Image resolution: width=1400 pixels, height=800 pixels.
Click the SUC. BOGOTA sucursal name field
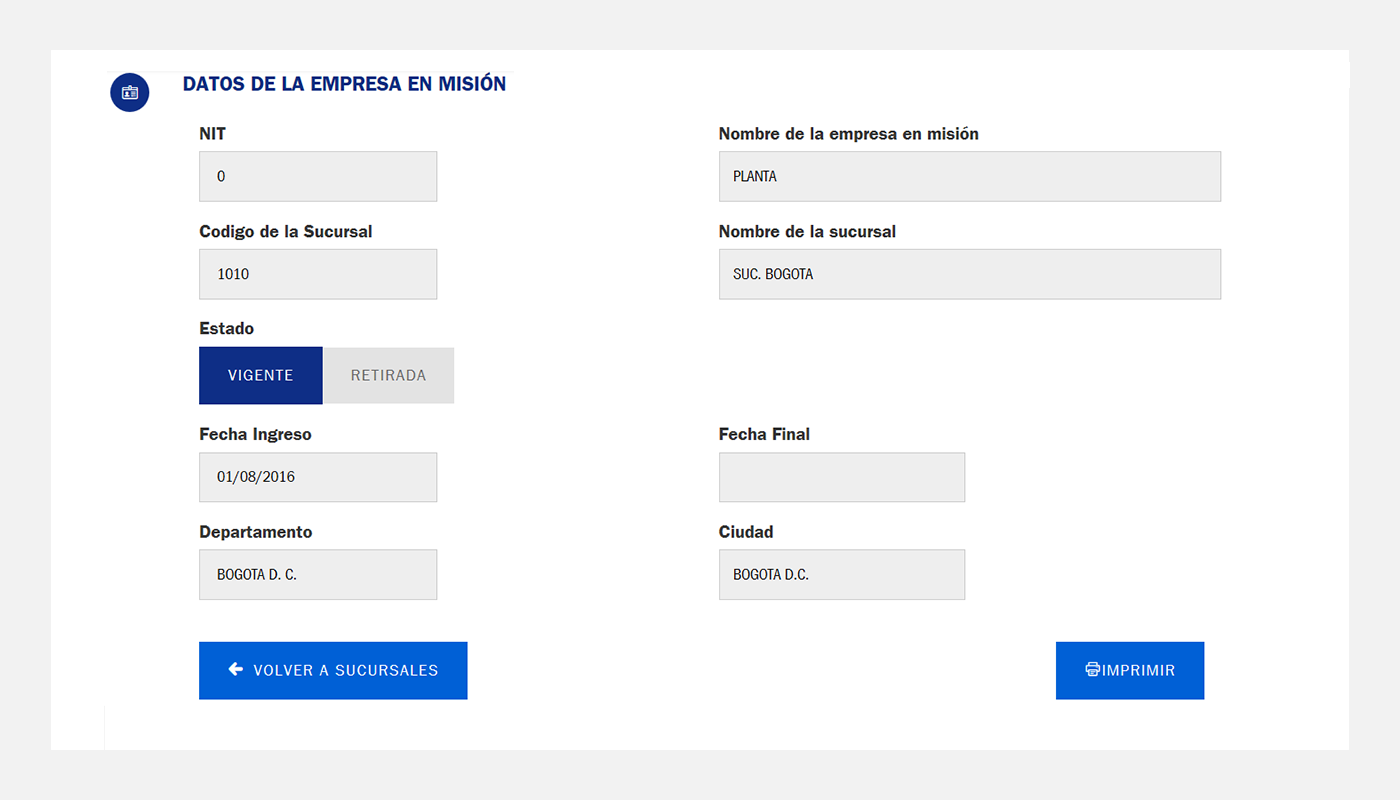pos(970,274)
